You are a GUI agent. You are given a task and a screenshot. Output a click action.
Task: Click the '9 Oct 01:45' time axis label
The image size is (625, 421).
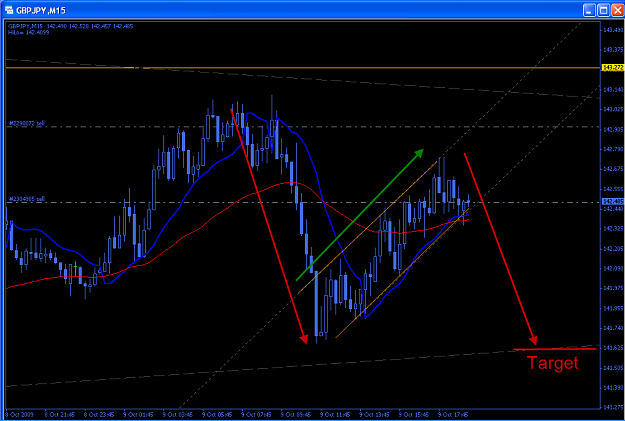tap(138, 415)
